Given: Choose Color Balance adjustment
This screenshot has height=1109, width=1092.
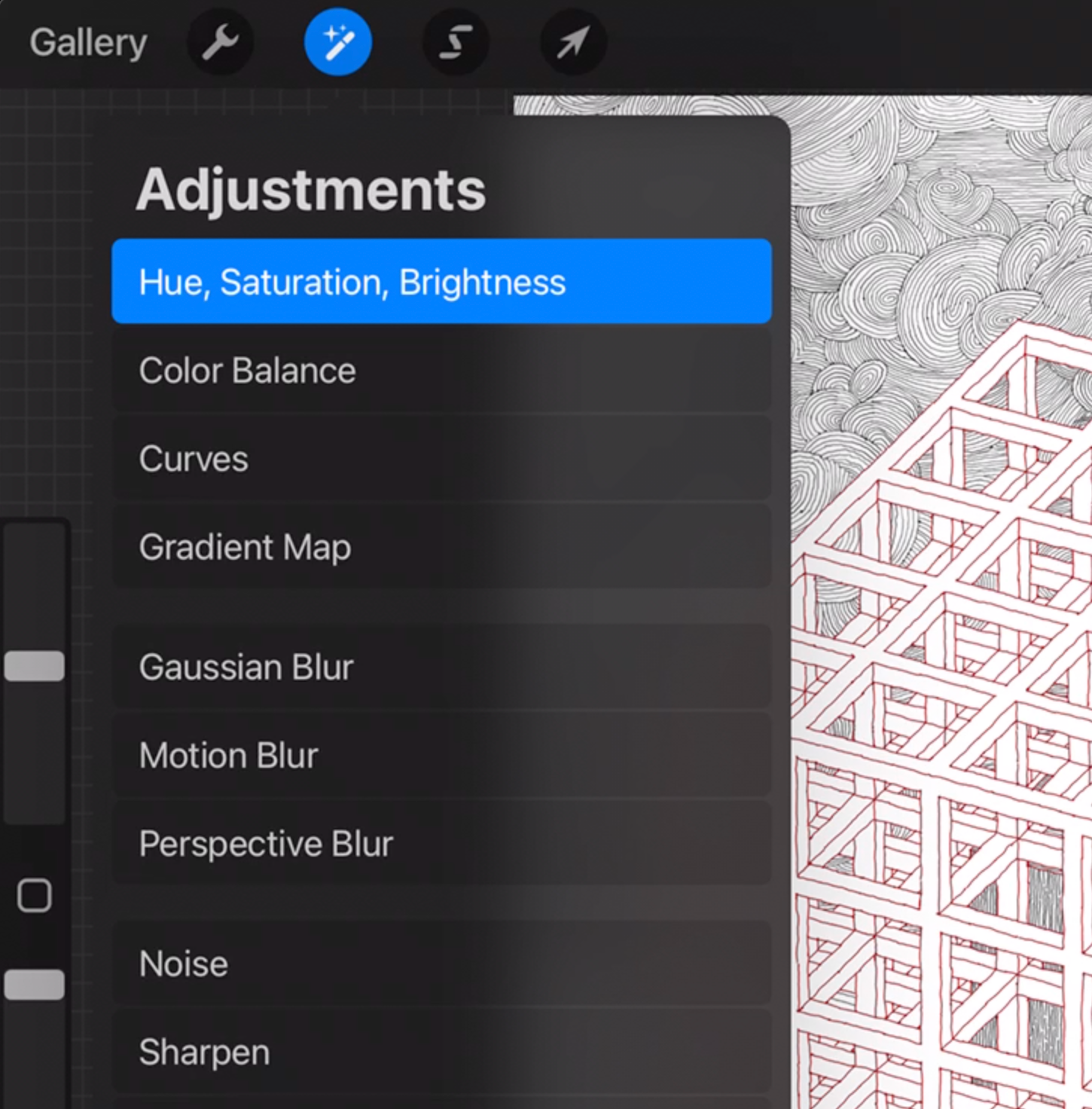Looking at the screenshot, I should pyautogui.click(x=441, y=371).
